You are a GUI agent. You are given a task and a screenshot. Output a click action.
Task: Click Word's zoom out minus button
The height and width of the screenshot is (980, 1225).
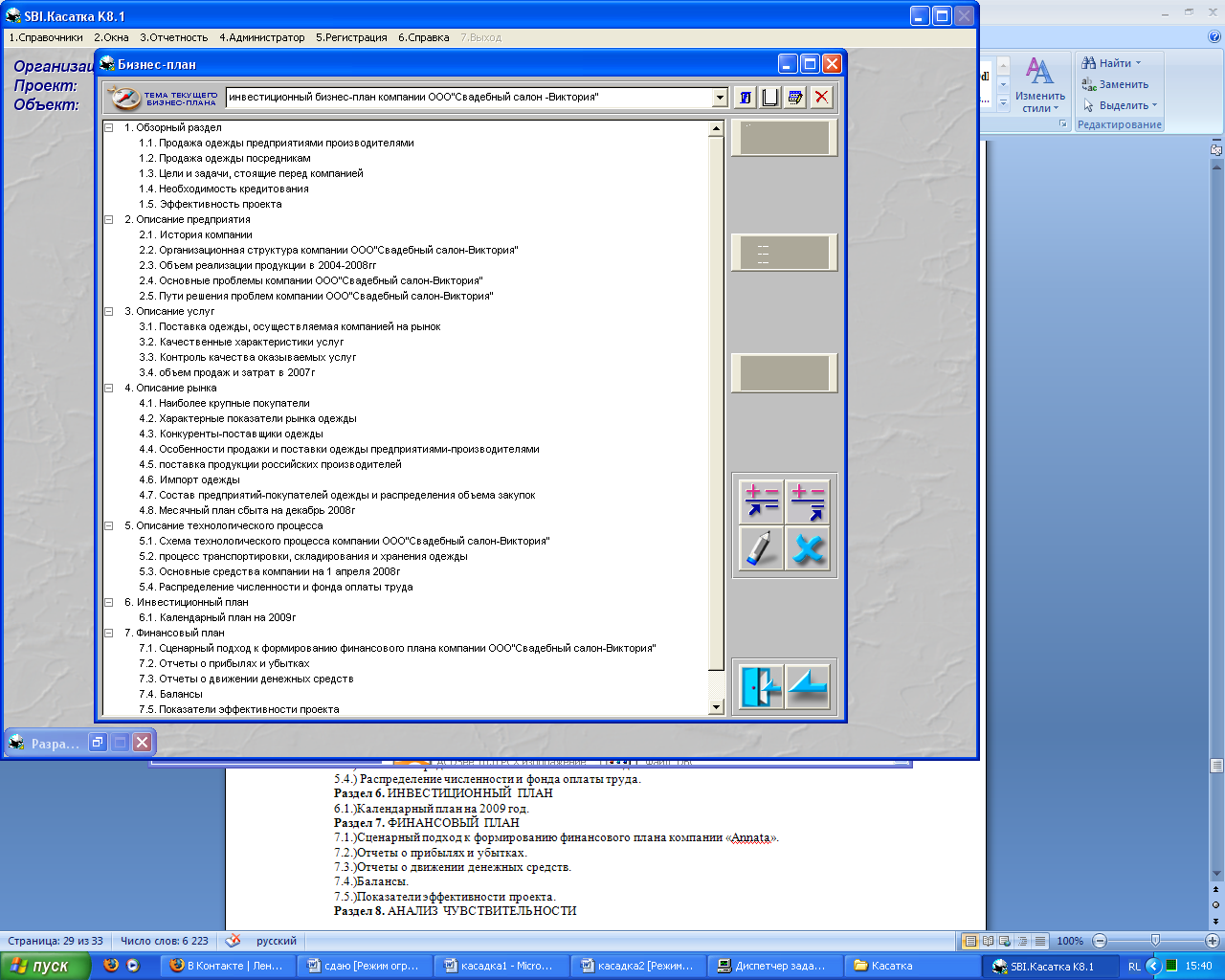[1100, 941]
